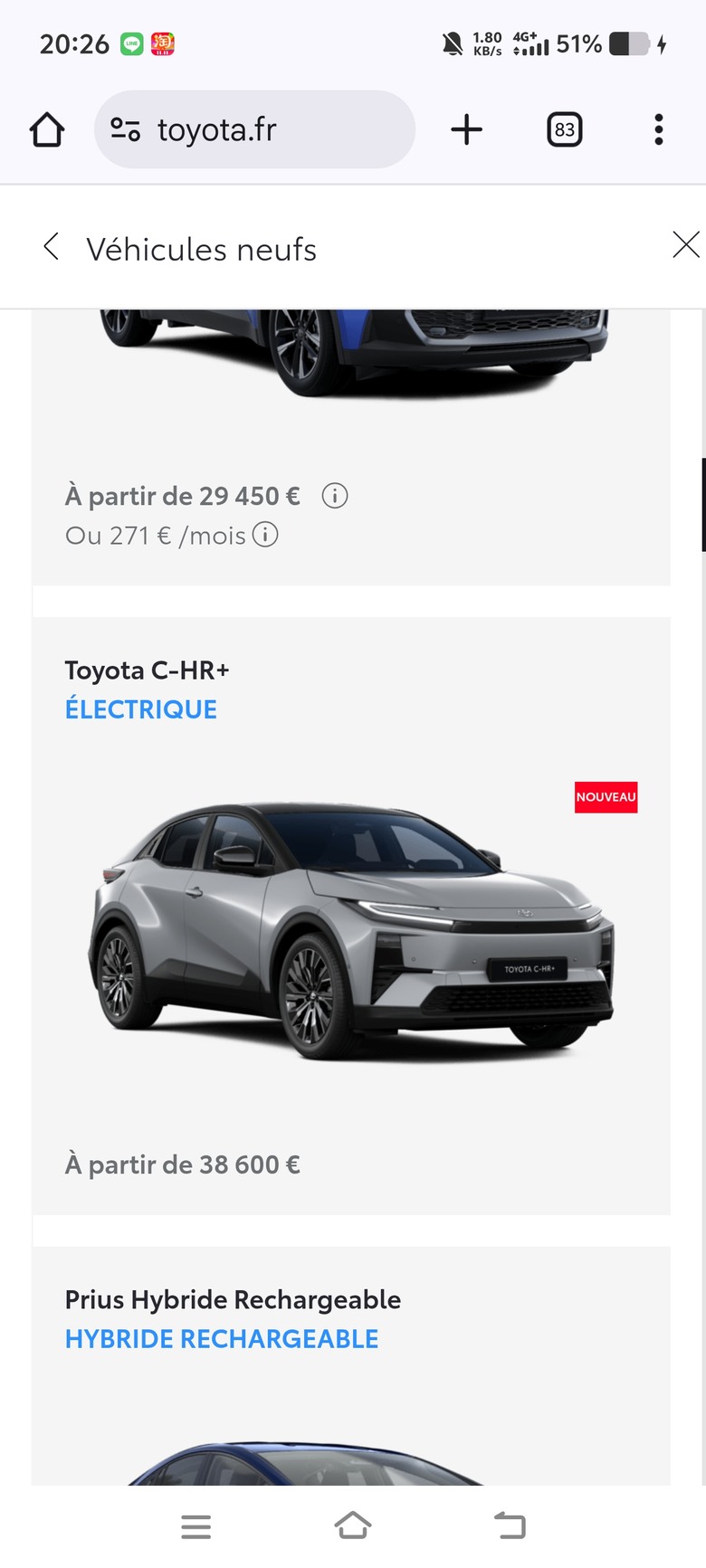Tap the À partir de 38 600 € price
The width and height of the screenshot is (706, 1568).
(182, 1164)
